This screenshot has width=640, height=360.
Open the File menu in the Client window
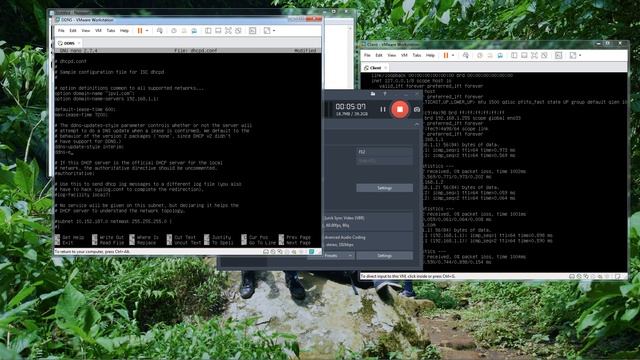[x=367, y=55]
